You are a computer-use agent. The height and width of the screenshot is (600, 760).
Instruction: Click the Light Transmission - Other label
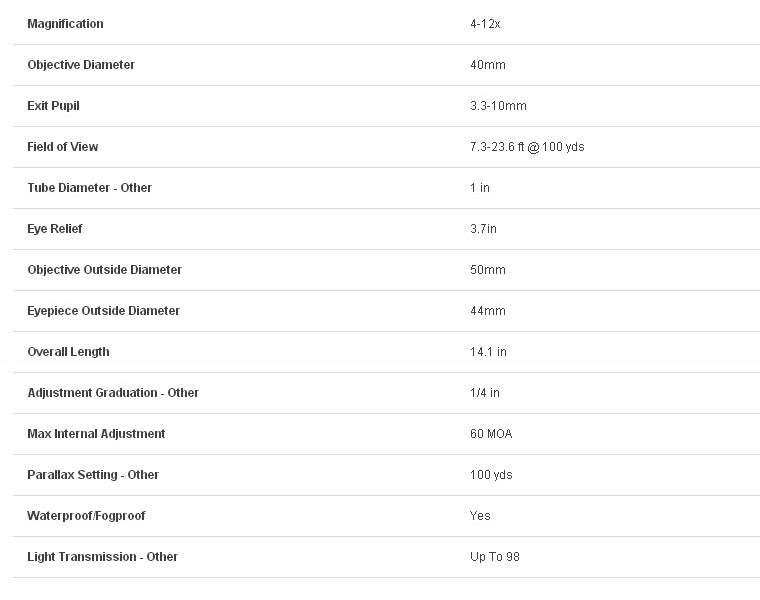point(102,557)
